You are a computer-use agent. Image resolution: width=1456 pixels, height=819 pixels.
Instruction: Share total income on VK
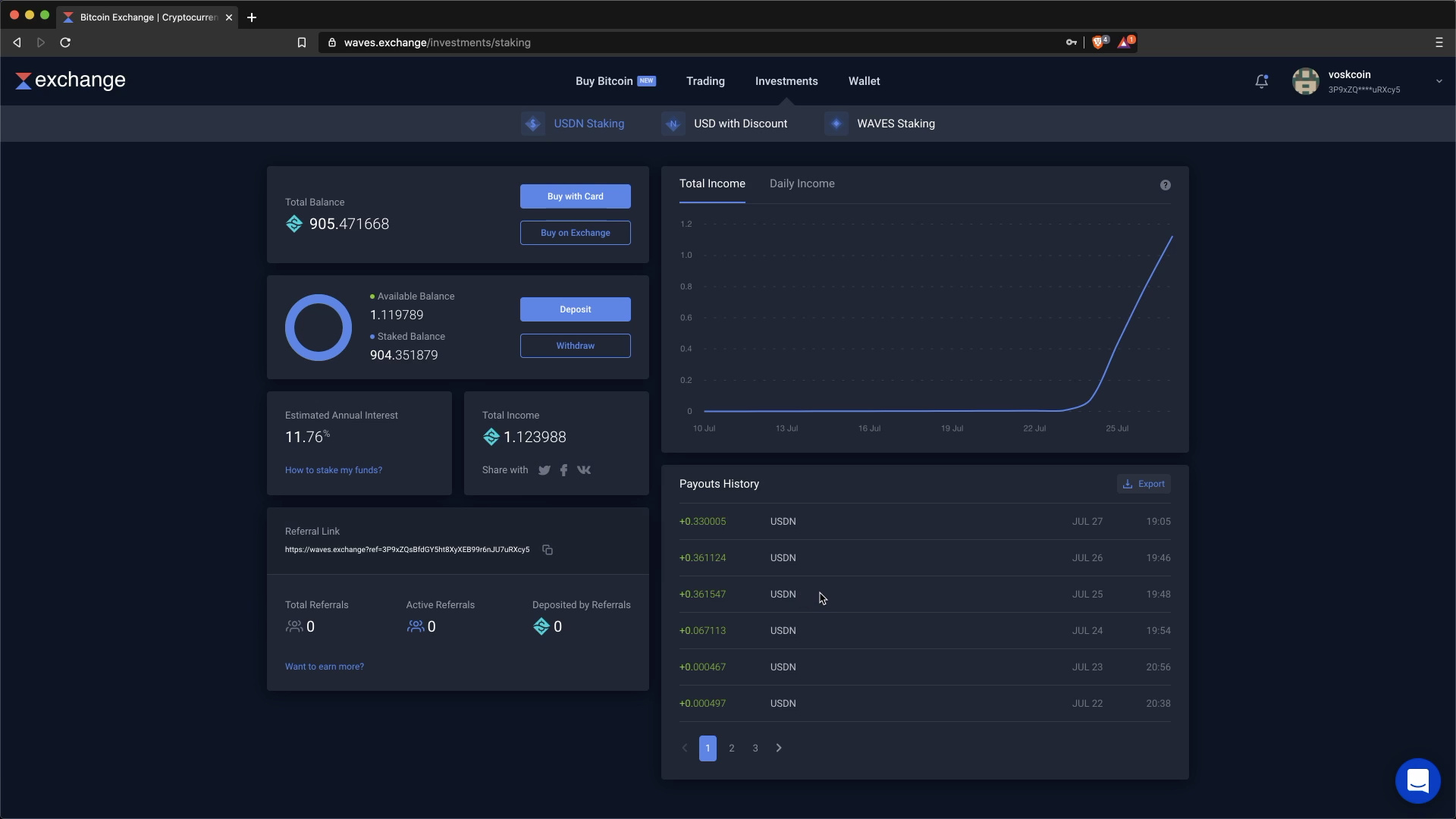[584, 470]
